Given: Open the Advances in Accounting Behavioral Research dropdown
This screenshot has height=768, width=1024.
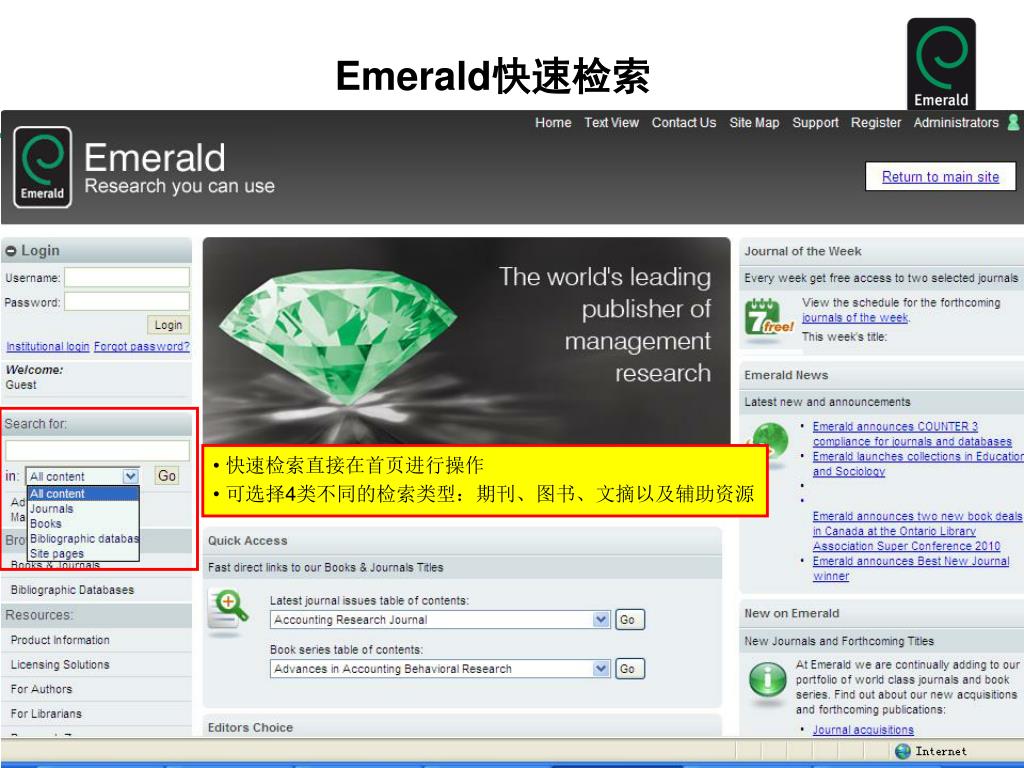Looking at the screenshot, I should [x=440, y=669].
